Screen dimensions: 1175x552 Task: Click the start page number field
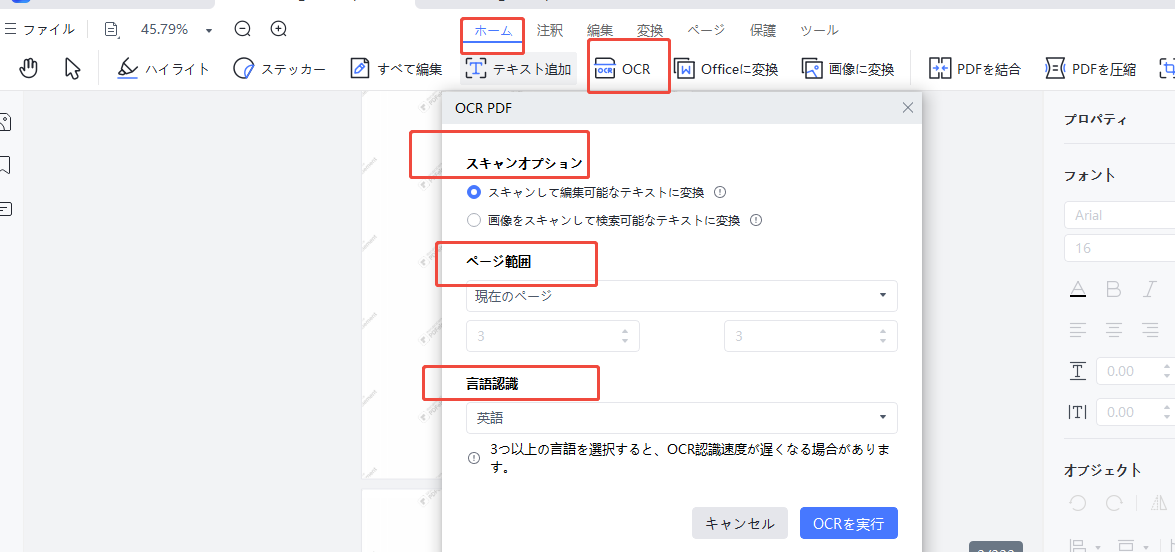tap(552, 336)
